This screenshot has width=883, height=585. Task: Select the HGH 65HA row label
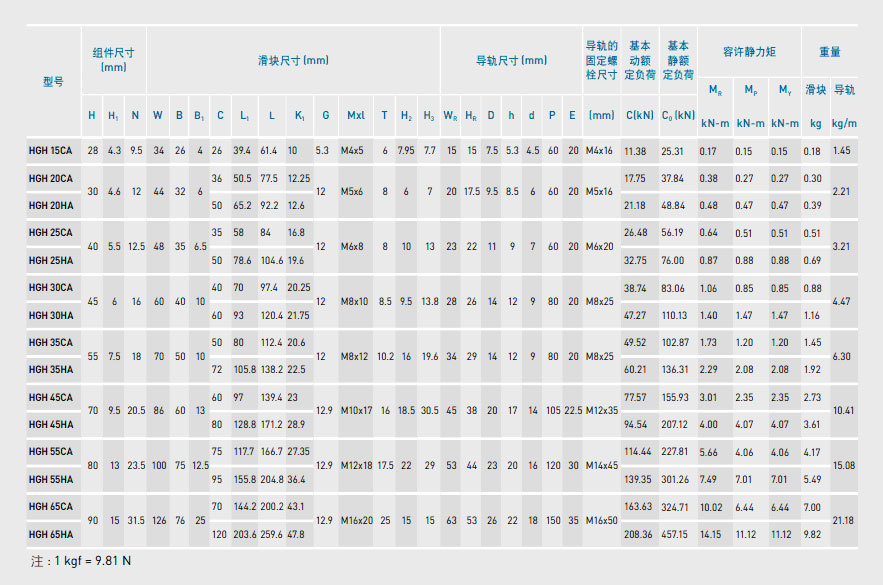point(51,534)
